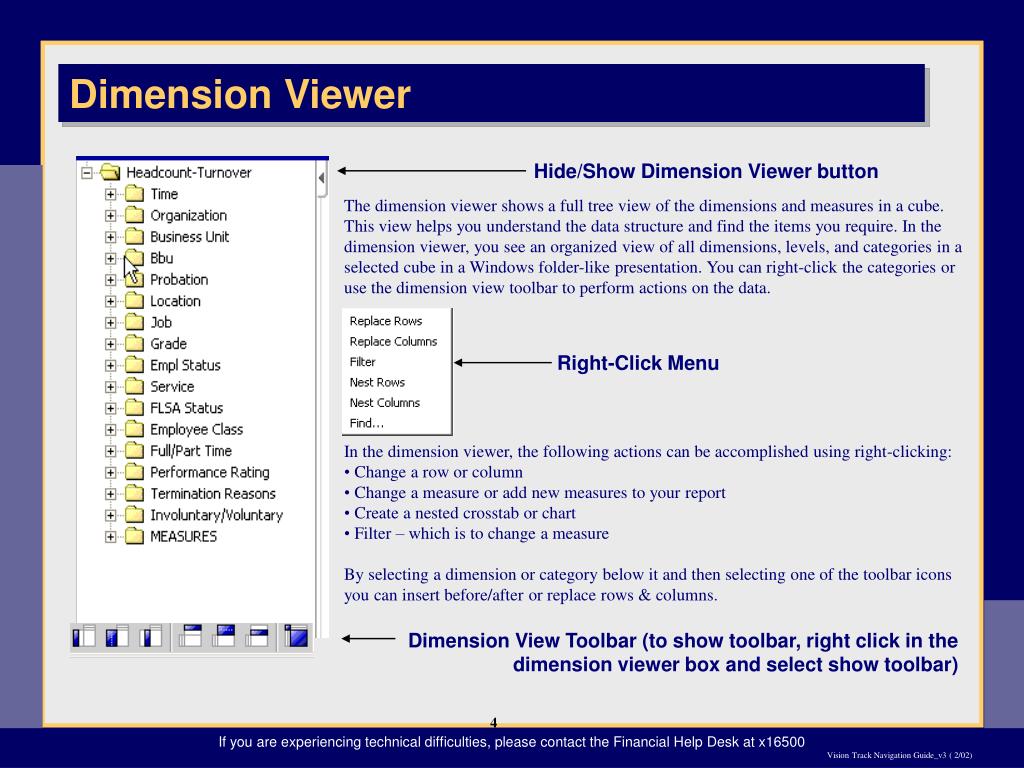Select the Performance Rating tree label
1024x768 pixels.
click(x=210, y=472)
